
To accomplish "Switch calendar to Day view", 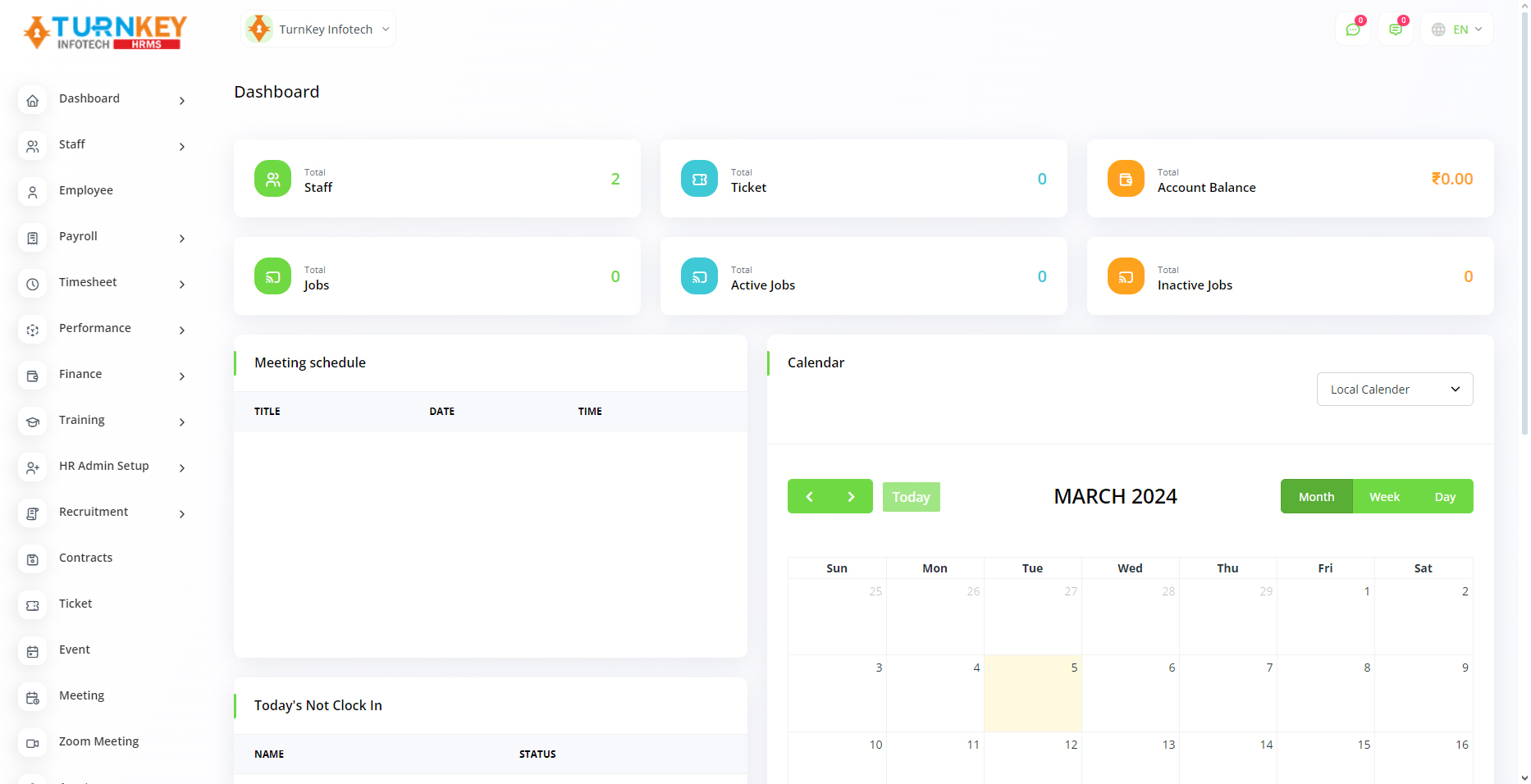I will (1444, 497).
